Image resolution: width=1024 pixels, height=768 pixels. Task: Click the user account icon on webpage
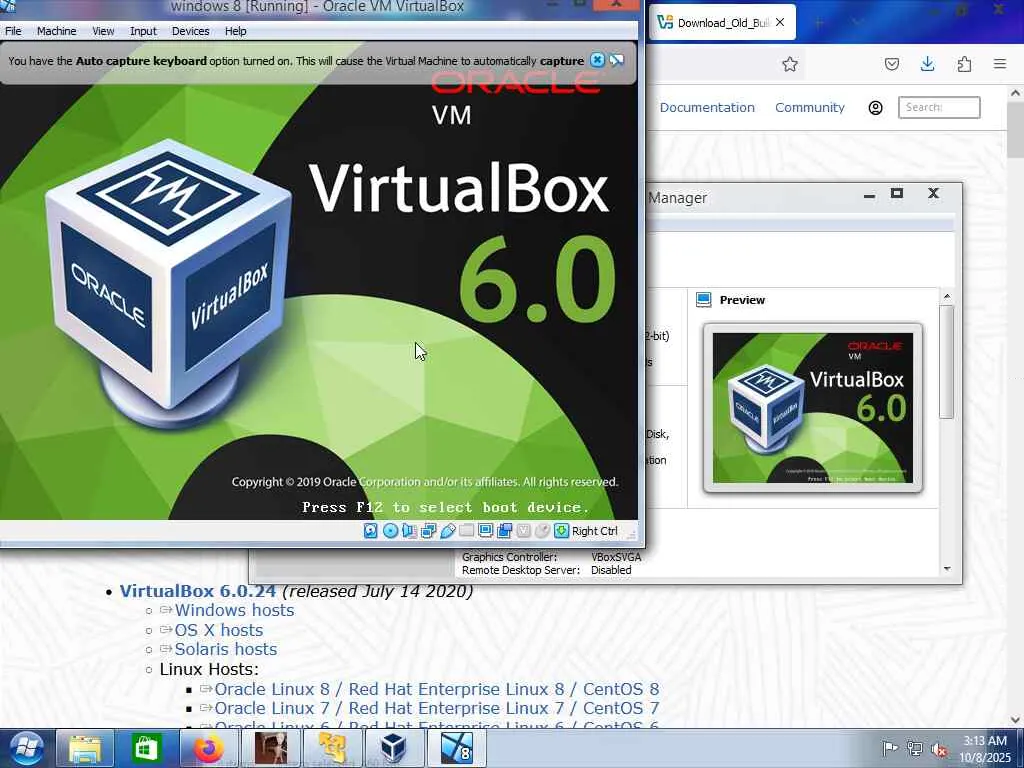click(x=875, y=108)
